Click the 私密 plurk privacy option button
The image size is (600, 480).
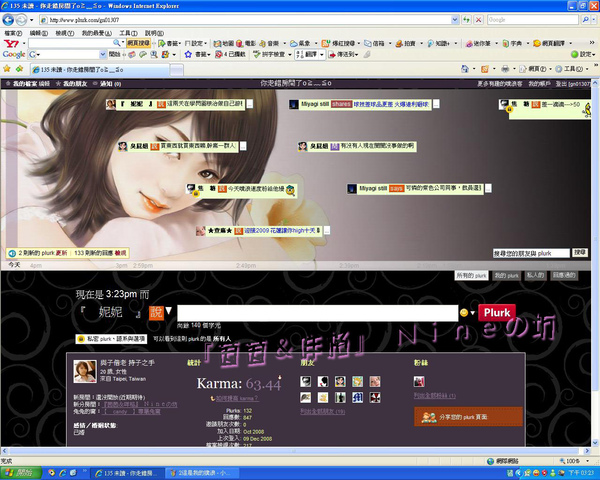(x=111, y=339)
